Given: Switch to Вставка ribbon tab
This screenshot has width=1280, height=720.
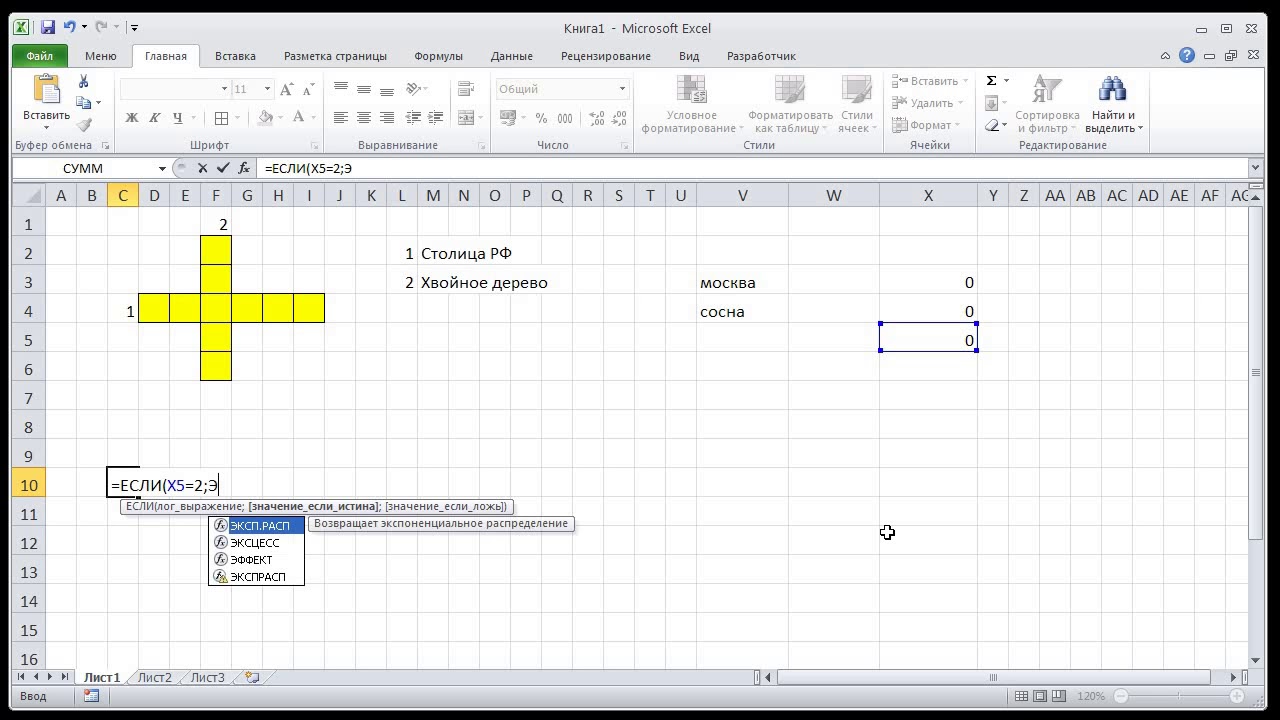Looking at the screenshot, I should (235, 56).
